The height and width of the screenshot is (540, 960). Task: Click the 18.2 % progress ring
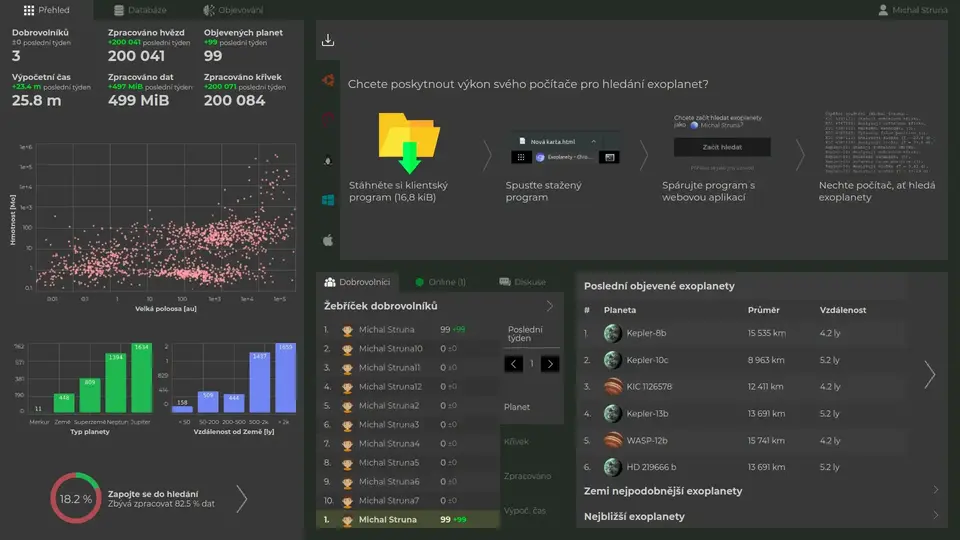pos(76,498)
